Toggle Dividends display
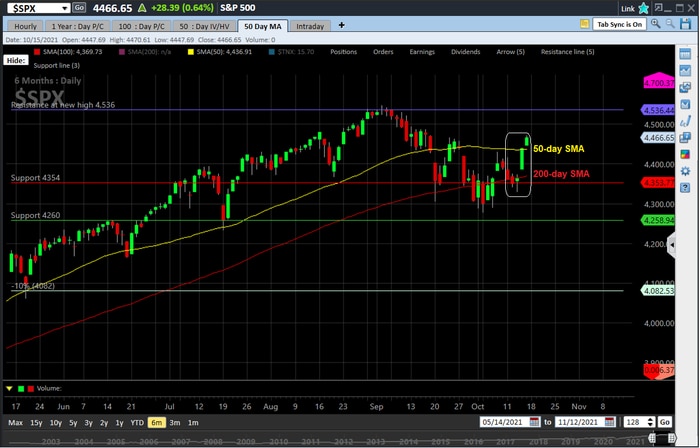This screenshot has height=448, width=700. pyautogui.click(x=465, y=52)
